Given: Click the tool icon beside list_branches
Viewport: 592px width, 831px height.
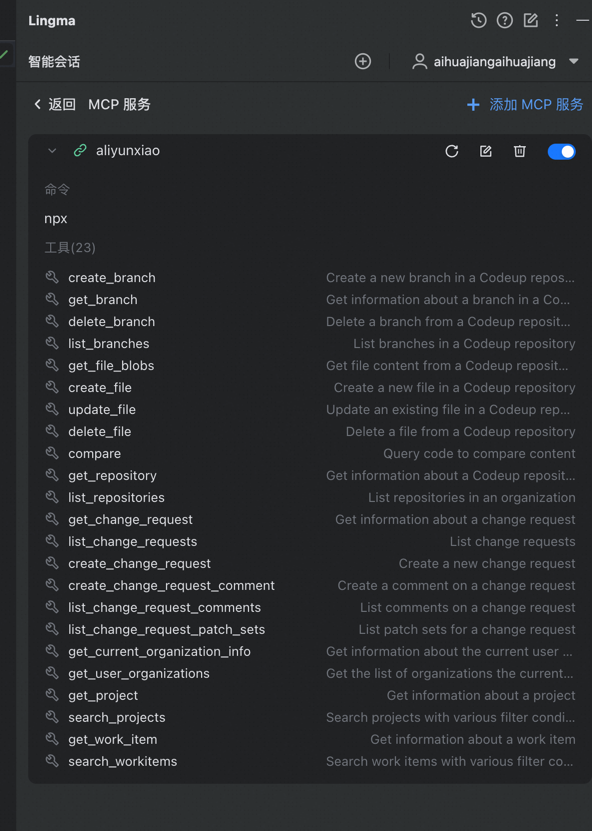Looking at the screenshot, I should click(52, 343).
